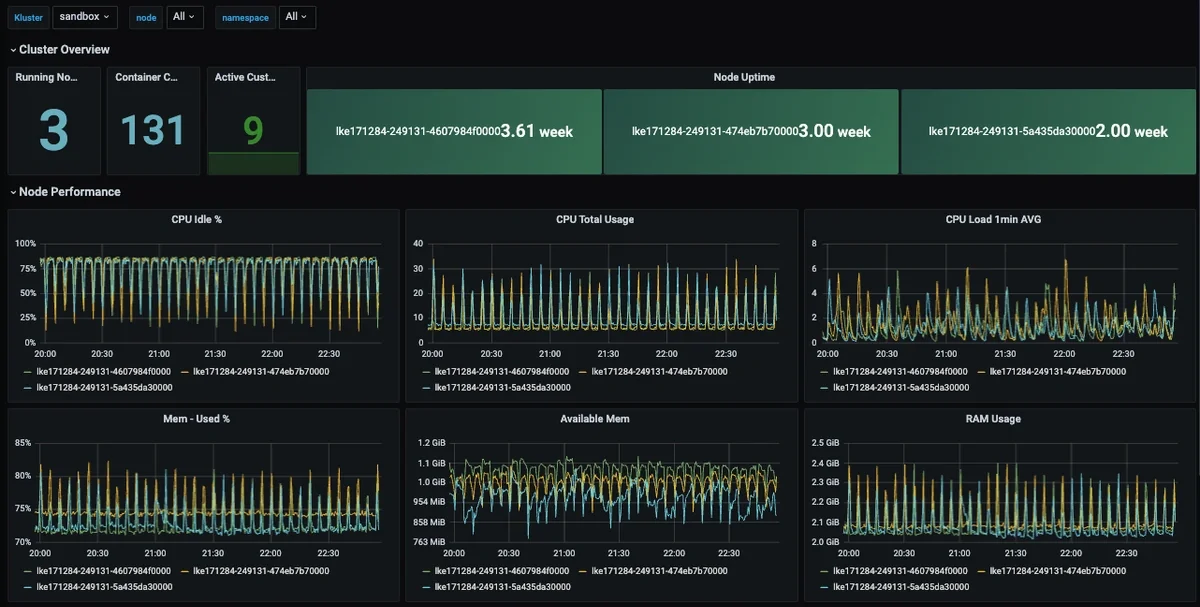Open the Kluster sandbox dropdown
This screenshot has width=1200, height=607.
coord(84,17)
